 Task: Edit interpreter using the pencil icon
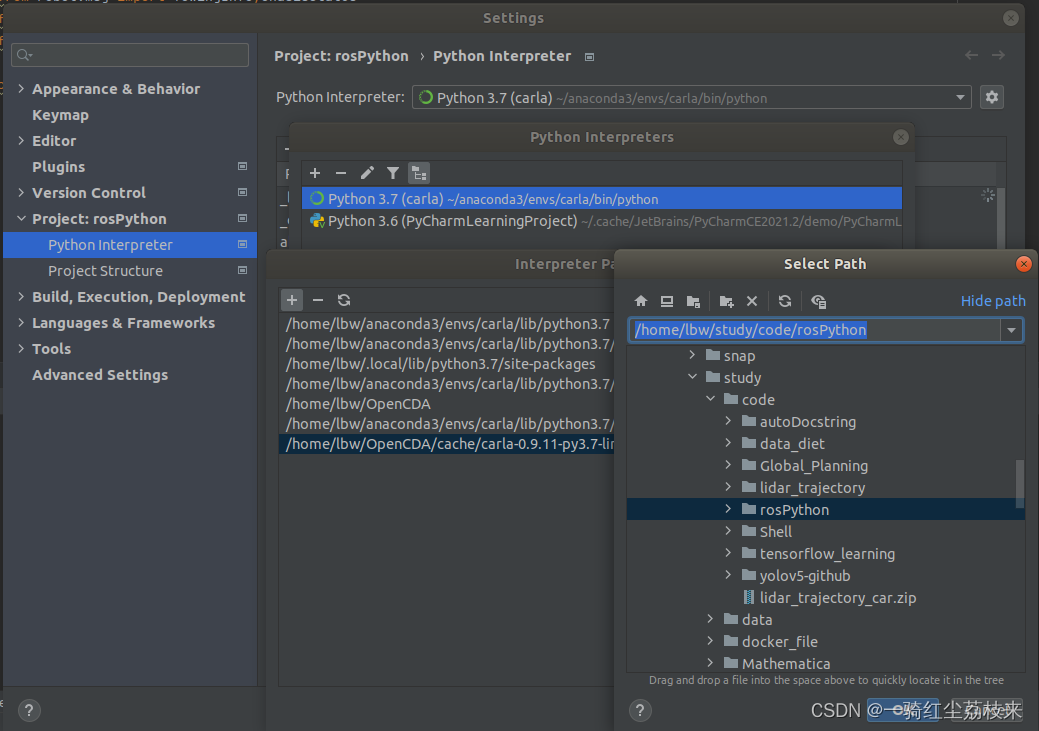click(367, 173)
